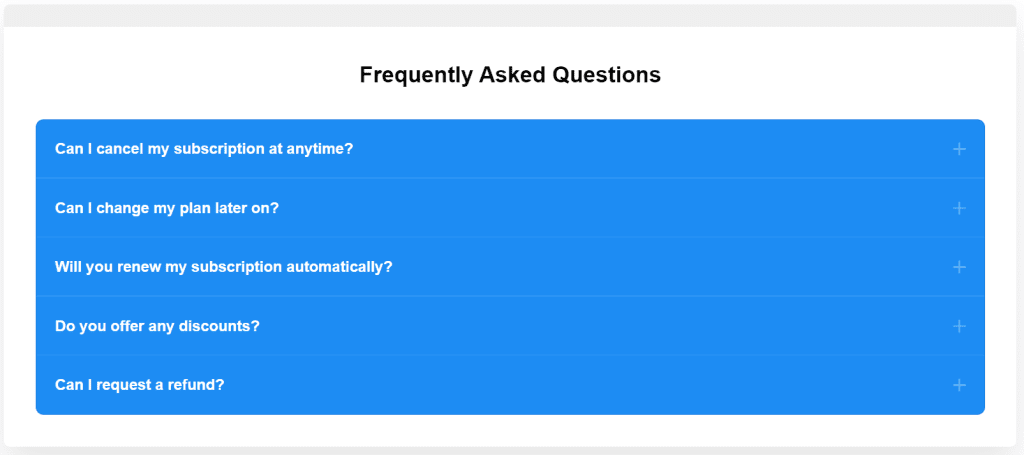The image size is (1024, 455).
Task: Open "Will you renew my subscription automatically?" answer
Action: tap(224, 267)
